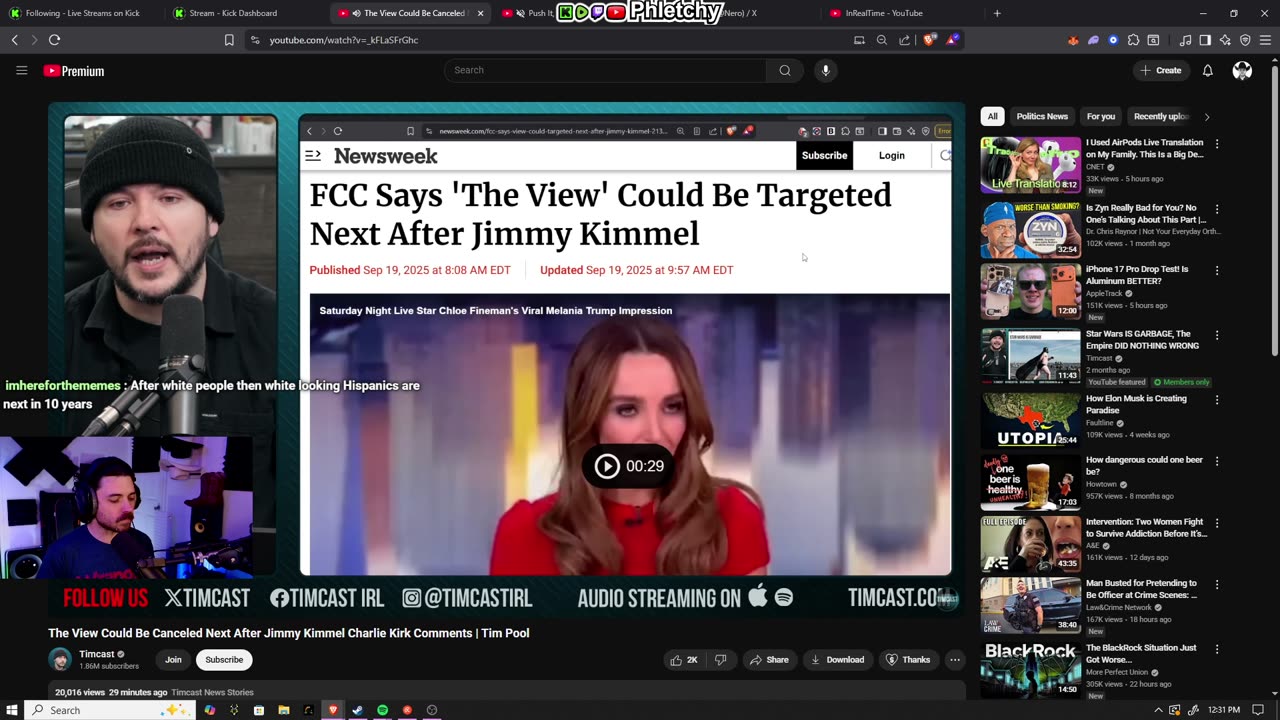Open more actions ellipsis under video

tap(955, 660)
